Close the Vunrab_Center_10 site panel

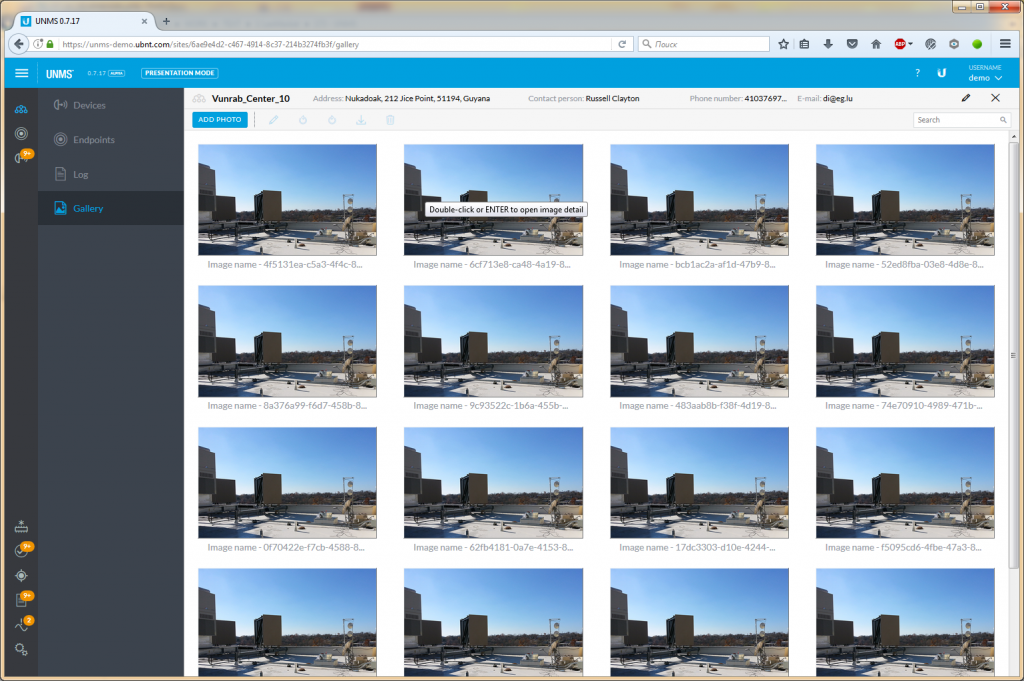pos(995,98)
